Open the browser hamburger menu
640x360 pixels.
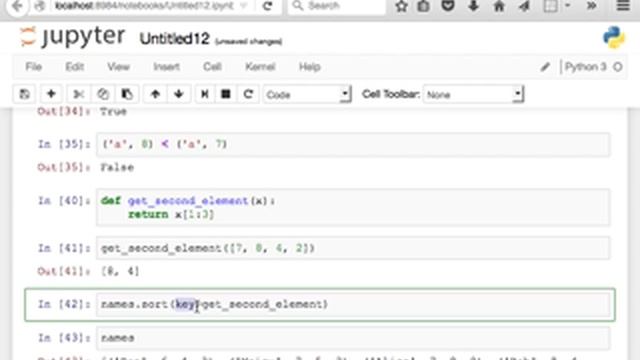(x=623, y=6)
